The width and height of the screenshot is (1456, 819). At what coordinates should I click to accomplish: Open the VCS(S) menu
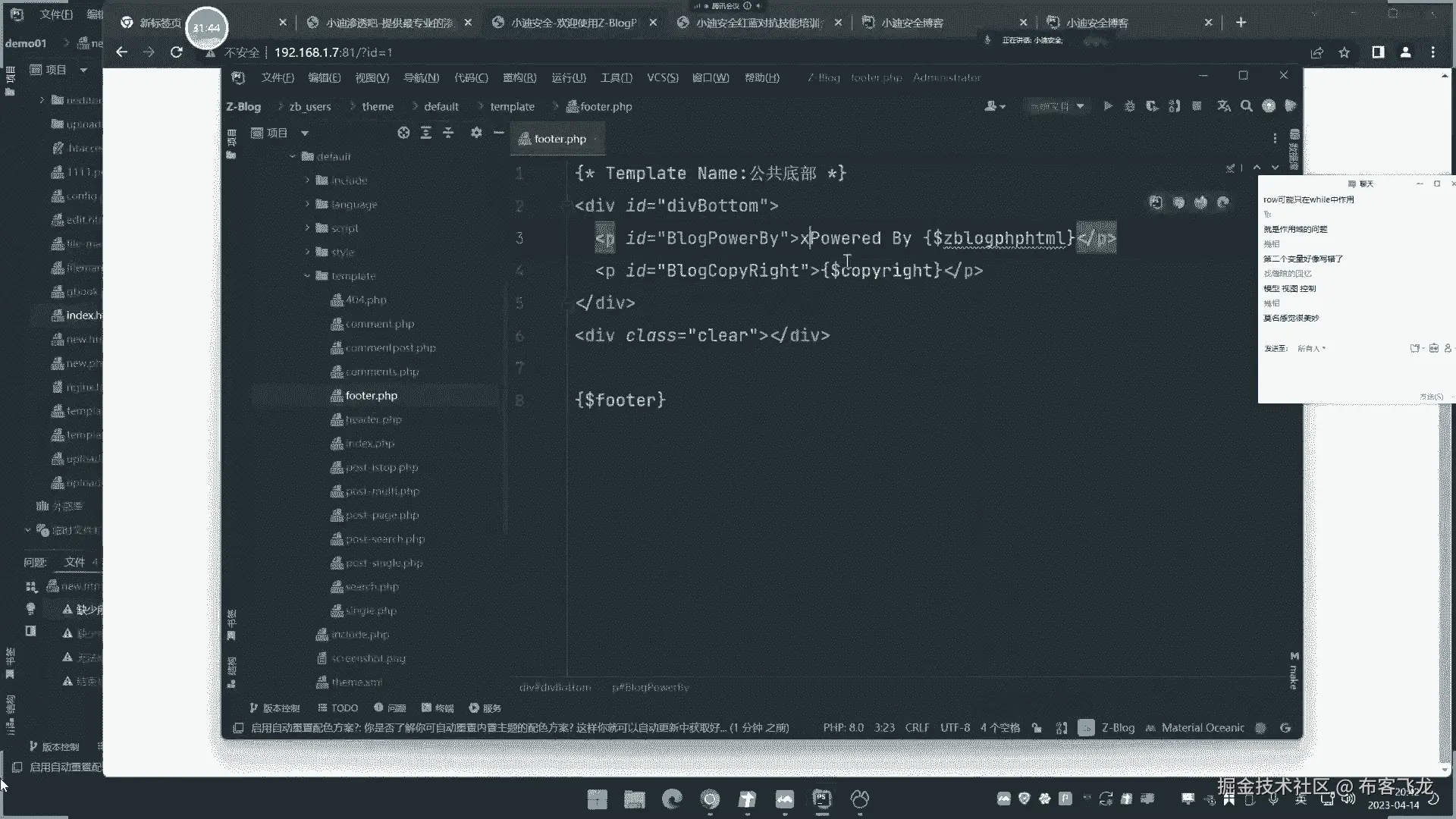[662, 77]
